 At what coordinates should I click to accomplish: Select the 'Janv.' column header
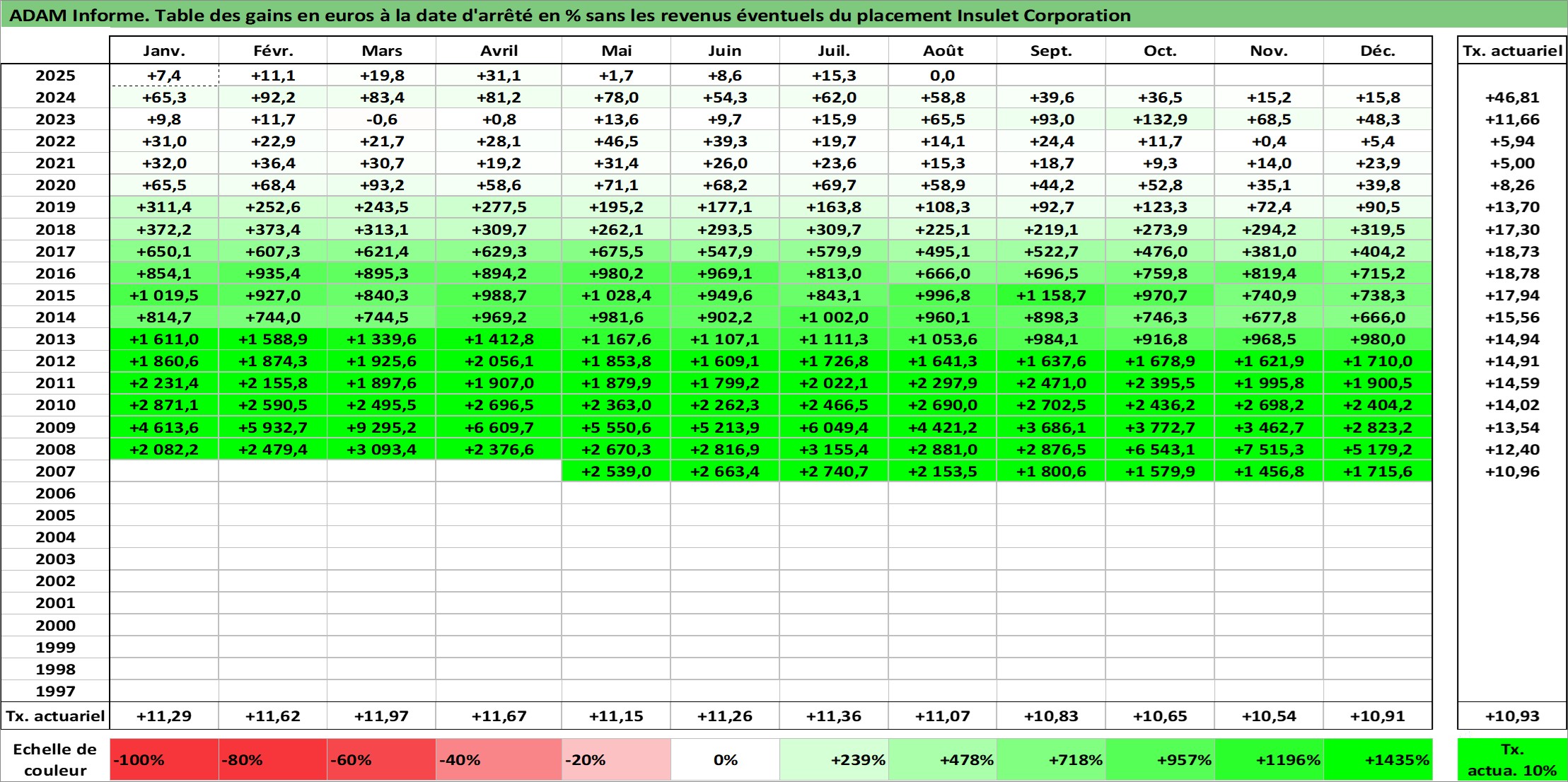click(164, 51)
